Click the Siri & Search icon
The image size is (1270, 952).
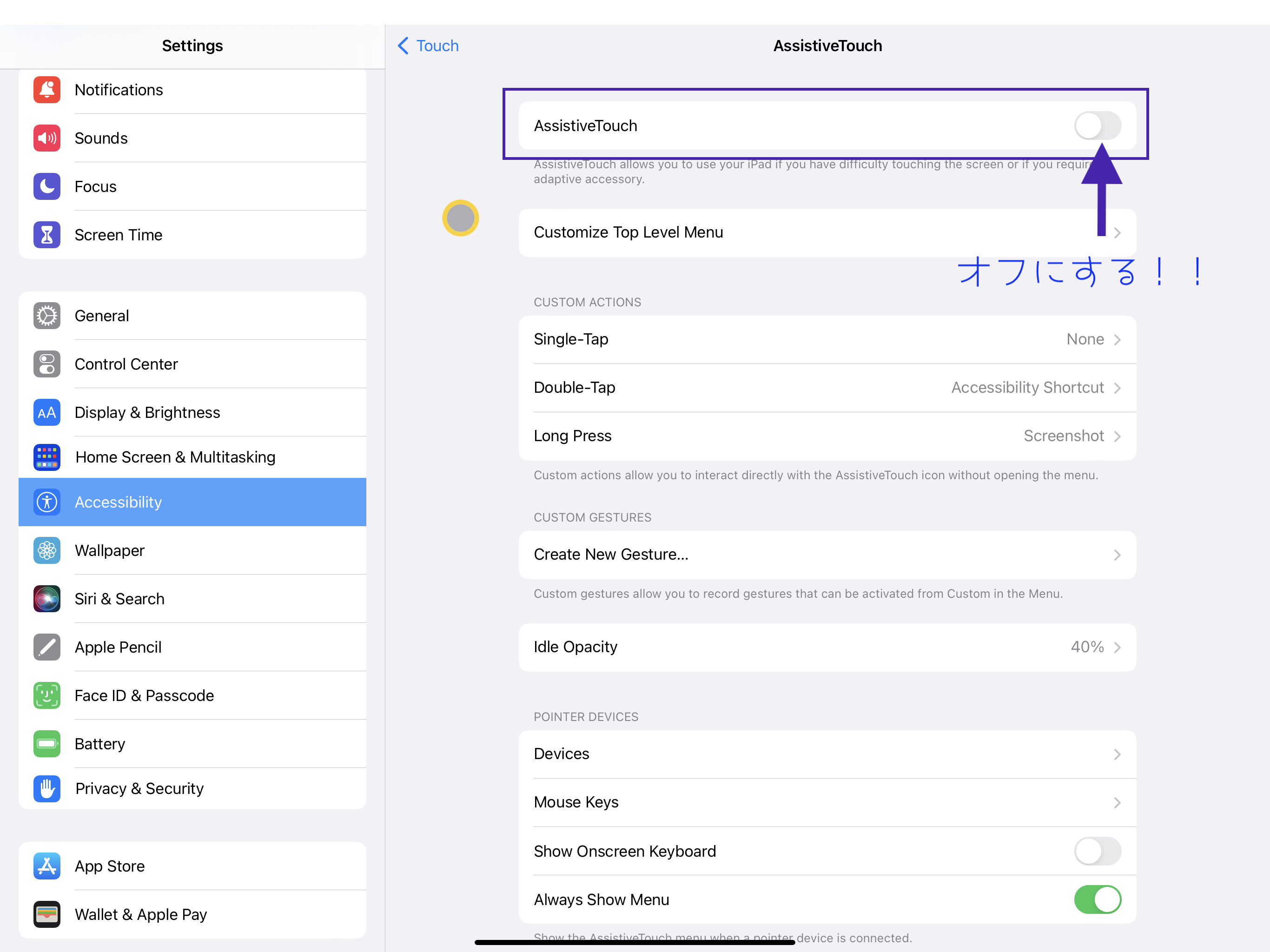[46, 599]
